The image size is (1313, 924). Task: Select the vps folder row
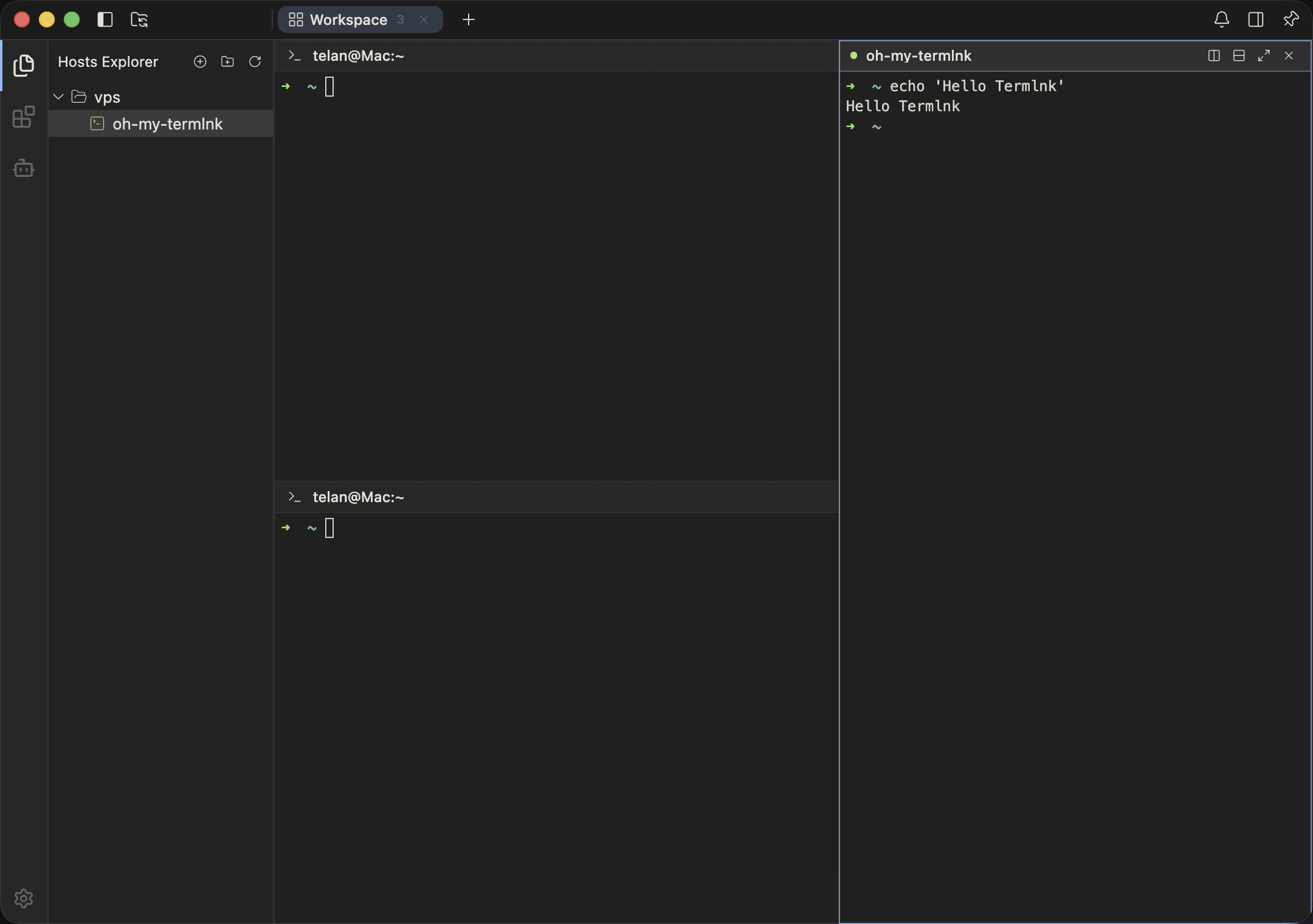[160, 97]
